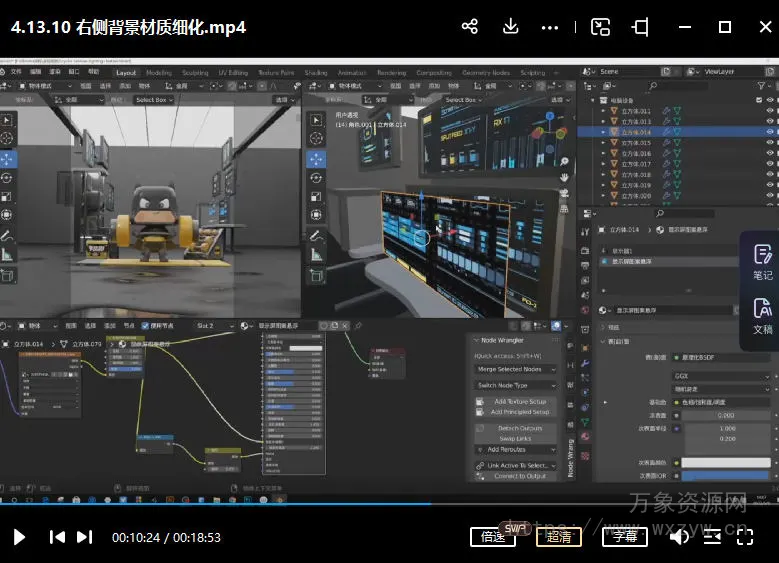Open the playlist icon in player bar
779x563 pixels.
[x=712, y=537]
